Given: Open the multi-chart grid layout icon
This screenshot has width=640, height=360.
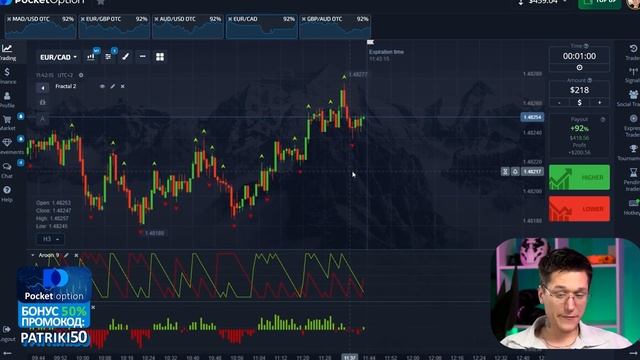Looking at the screenshot, I should [x=160, y=57].
